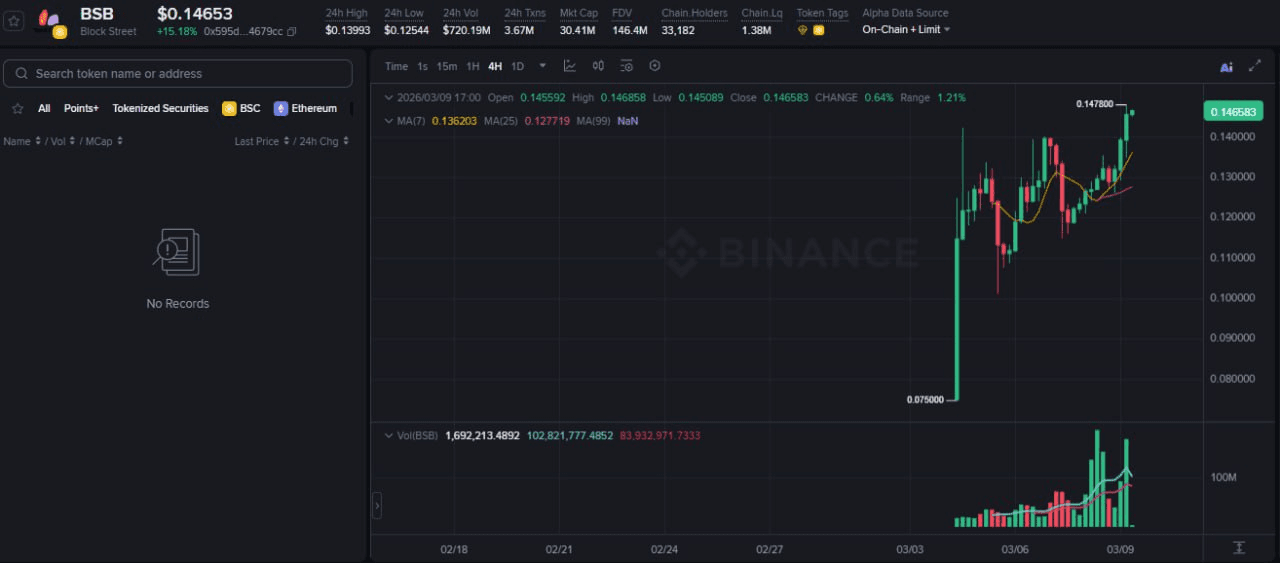Screen dimensions: 1280x563
Task: Click the current price tag 0.146583
Action: click(x=1232, y=112)
